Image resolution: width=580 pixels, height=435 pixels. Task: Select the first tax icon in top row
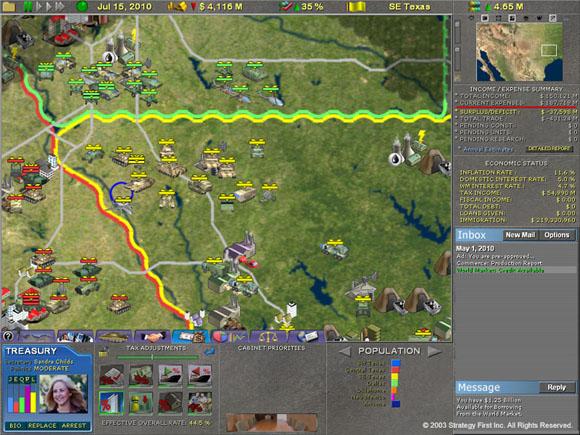click(x=111, y=375)
